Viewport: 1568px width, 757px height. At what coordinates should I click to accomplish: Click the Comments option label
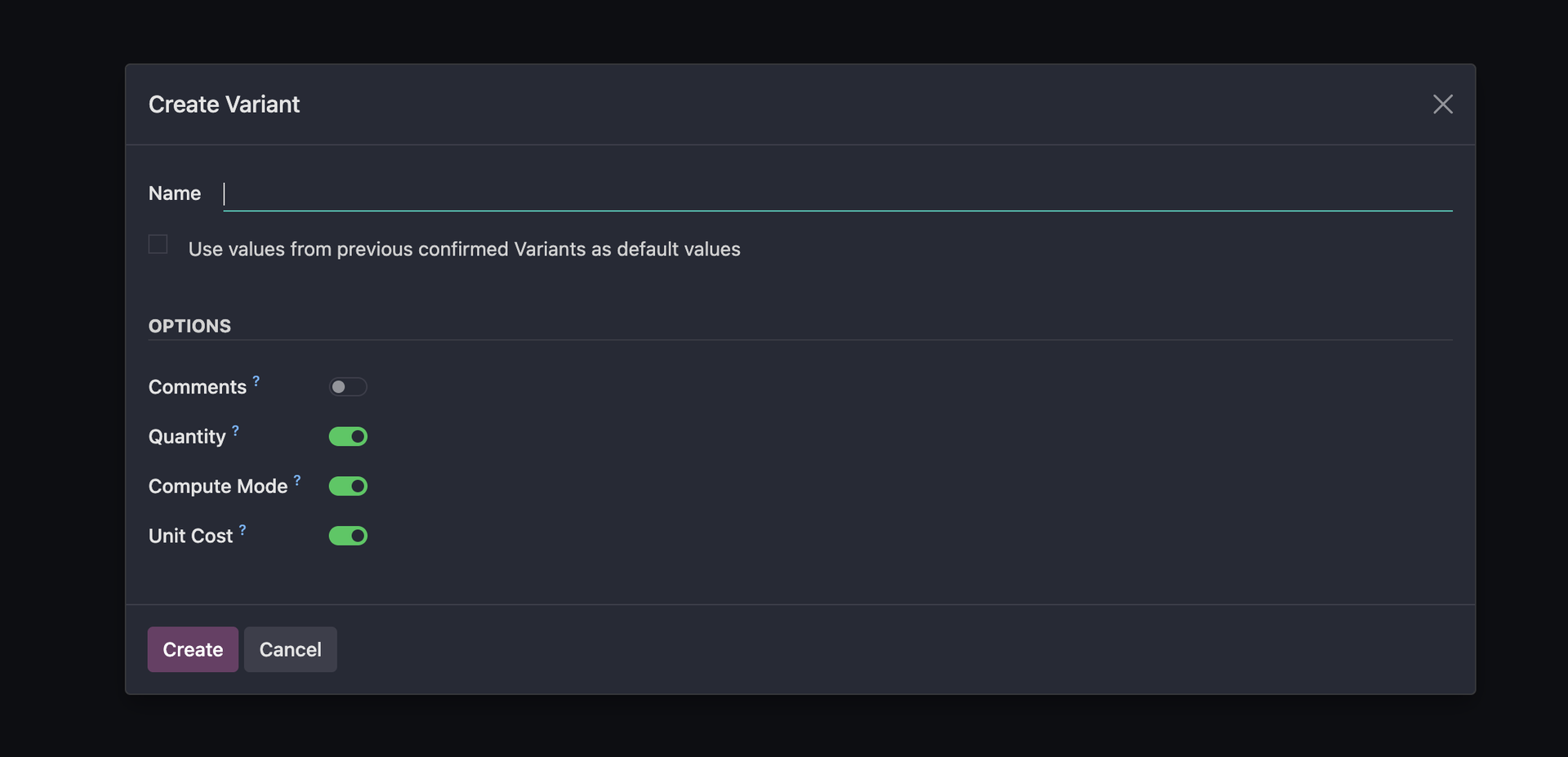pyautogui.click(x=197, y=387)
